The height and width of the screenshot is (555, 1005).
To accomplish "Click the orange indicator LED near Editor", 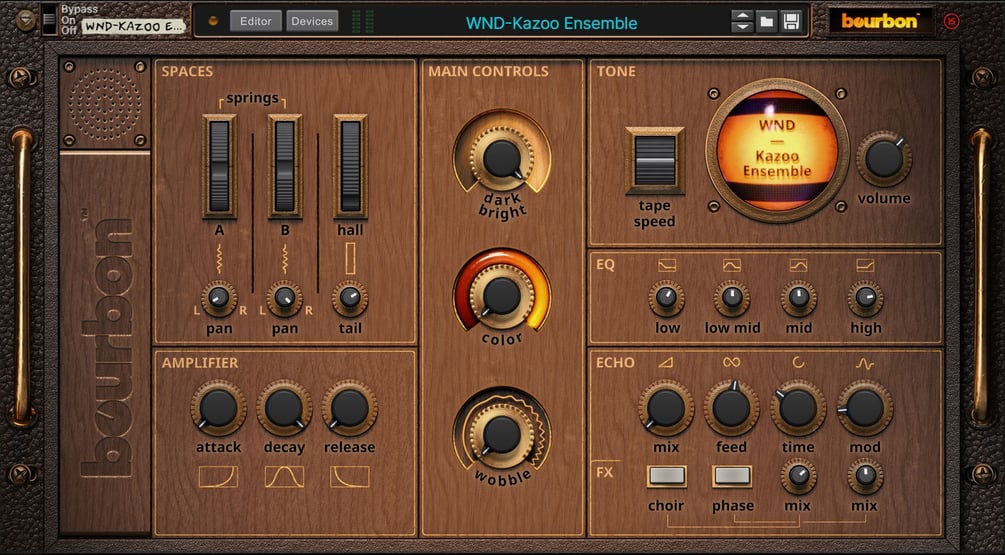I will tap(213, 21).
